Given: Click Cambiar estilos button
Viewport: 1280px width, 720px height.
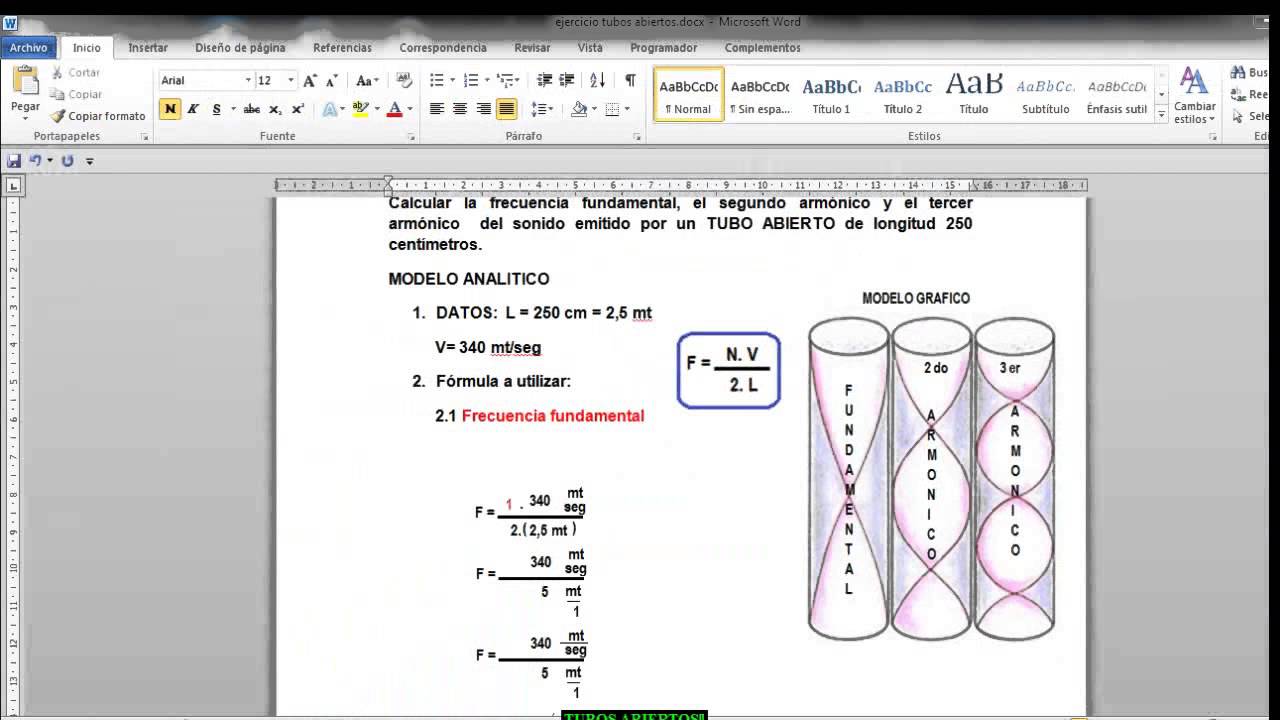Looking at the screenshot, I should [x=1194, y=95].
